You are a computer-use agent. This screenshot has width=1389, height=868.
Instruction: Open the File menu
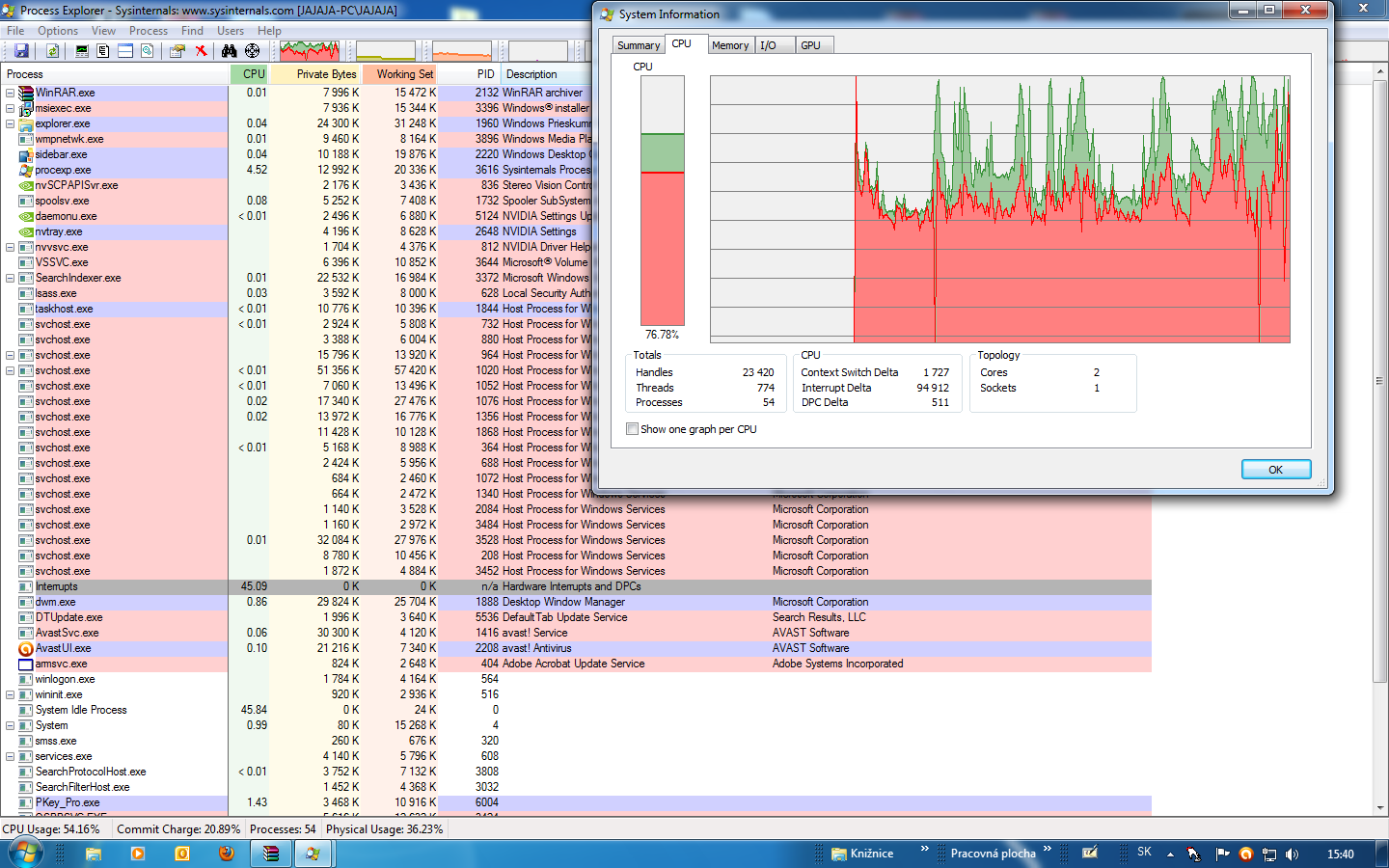15,31
